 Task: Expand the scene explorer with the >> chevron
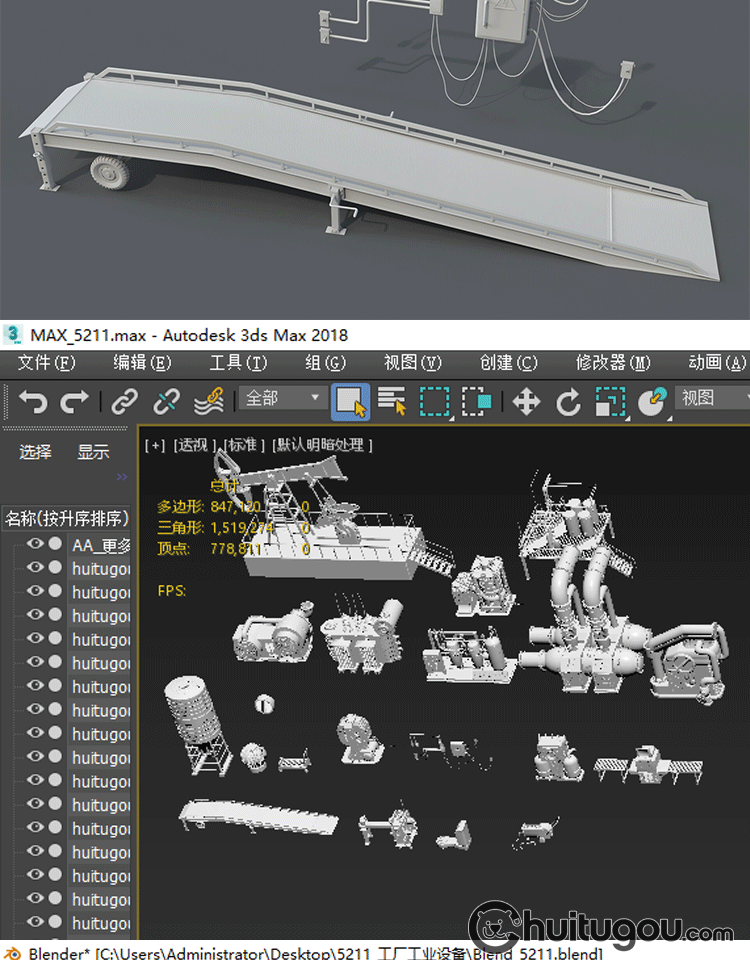pyautogui.click(x=122, y=477)
